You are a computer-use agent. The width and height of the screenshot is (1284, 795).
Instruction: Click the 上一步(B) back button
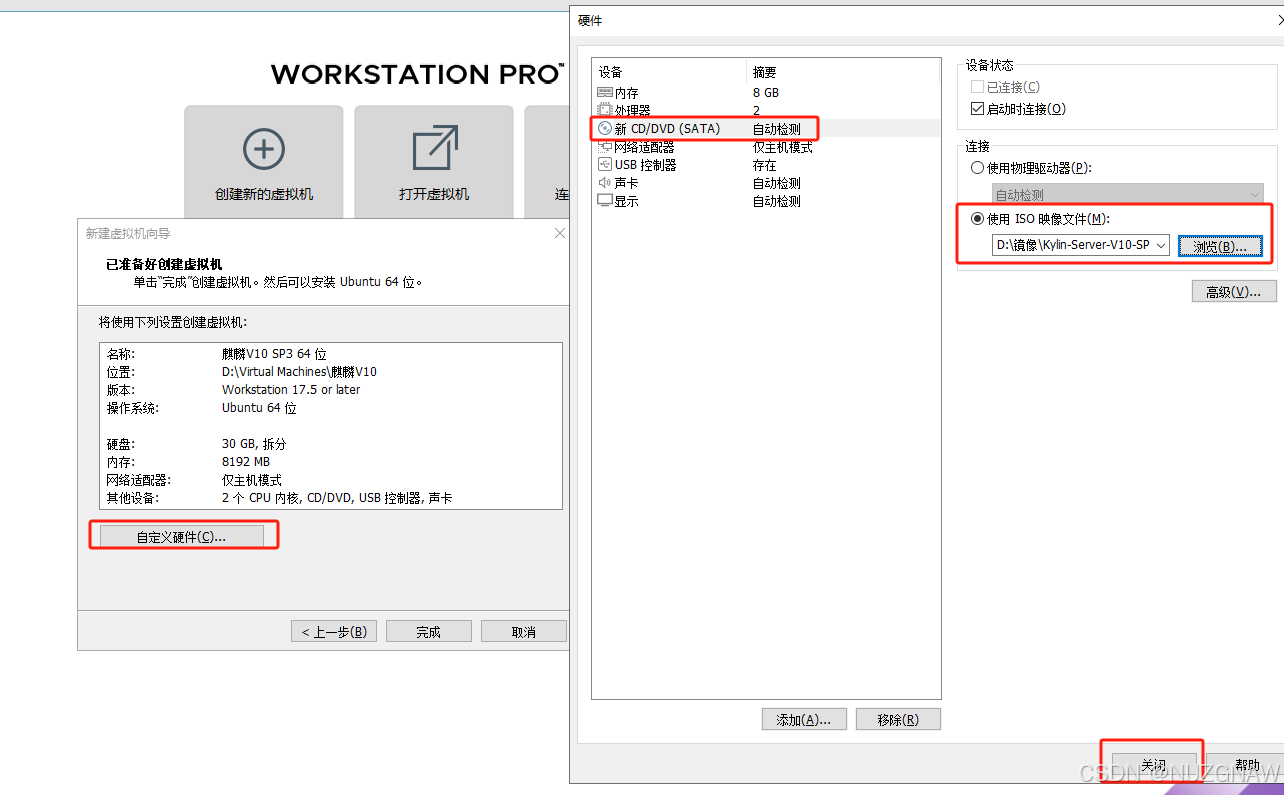coord(334,632)
